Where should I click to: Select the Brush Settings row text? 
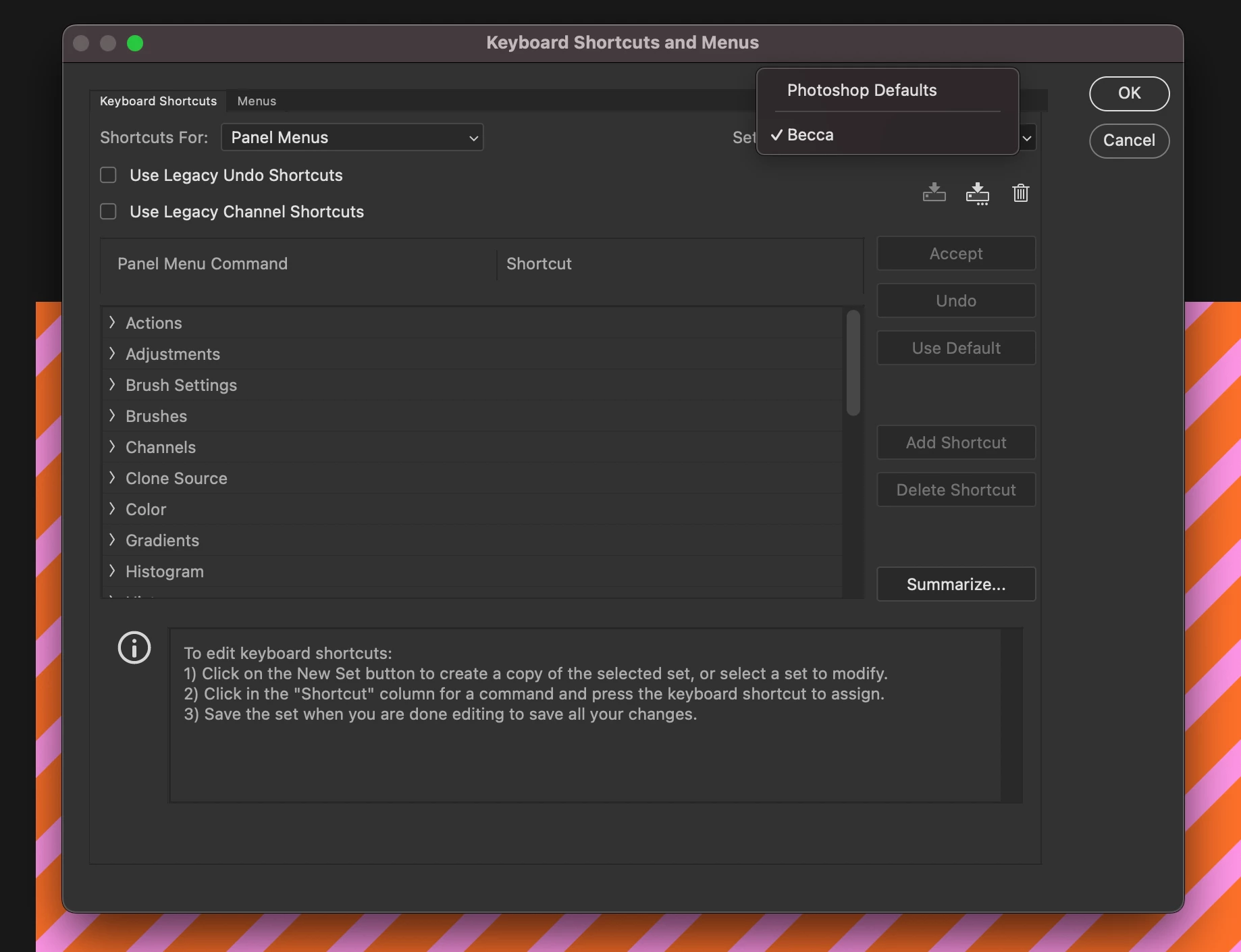181,386
